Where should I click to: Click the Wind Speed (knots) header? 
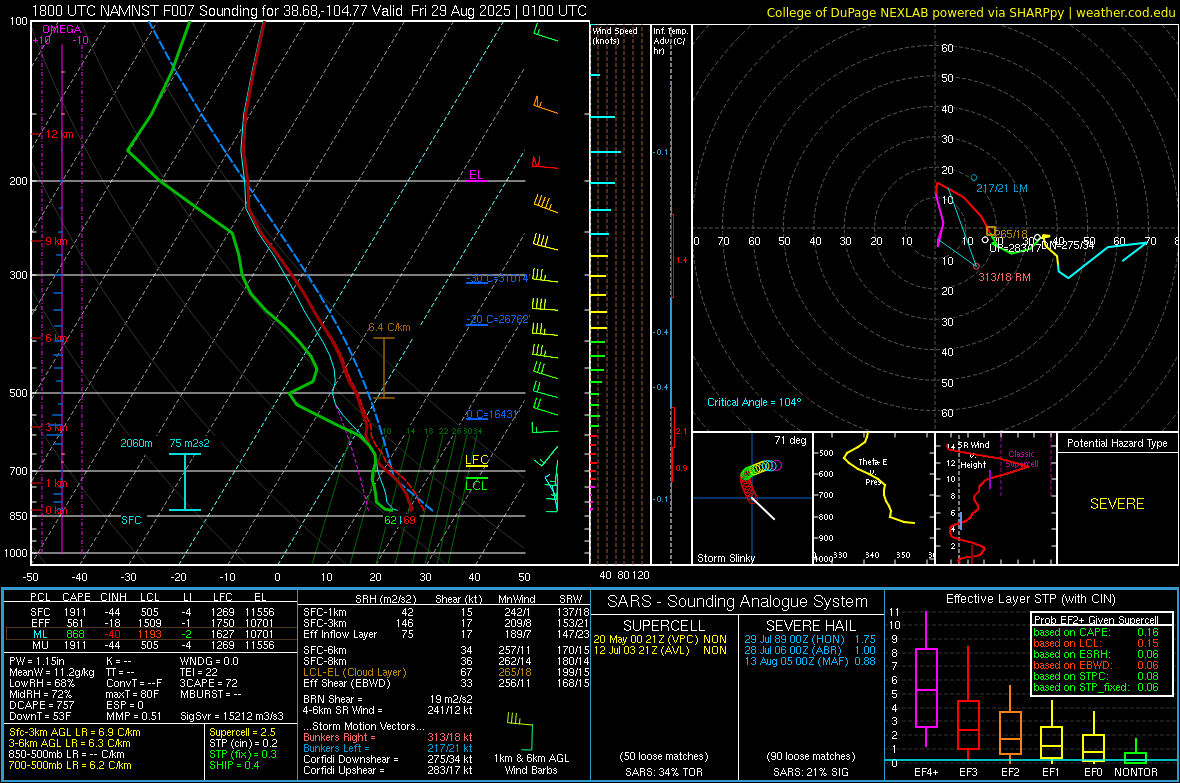click(x=615, y=35)
